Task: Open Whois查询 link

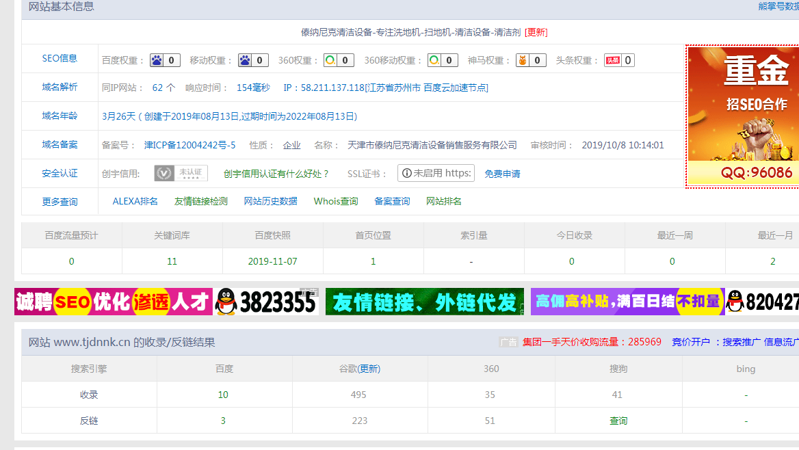Action: 336,201
